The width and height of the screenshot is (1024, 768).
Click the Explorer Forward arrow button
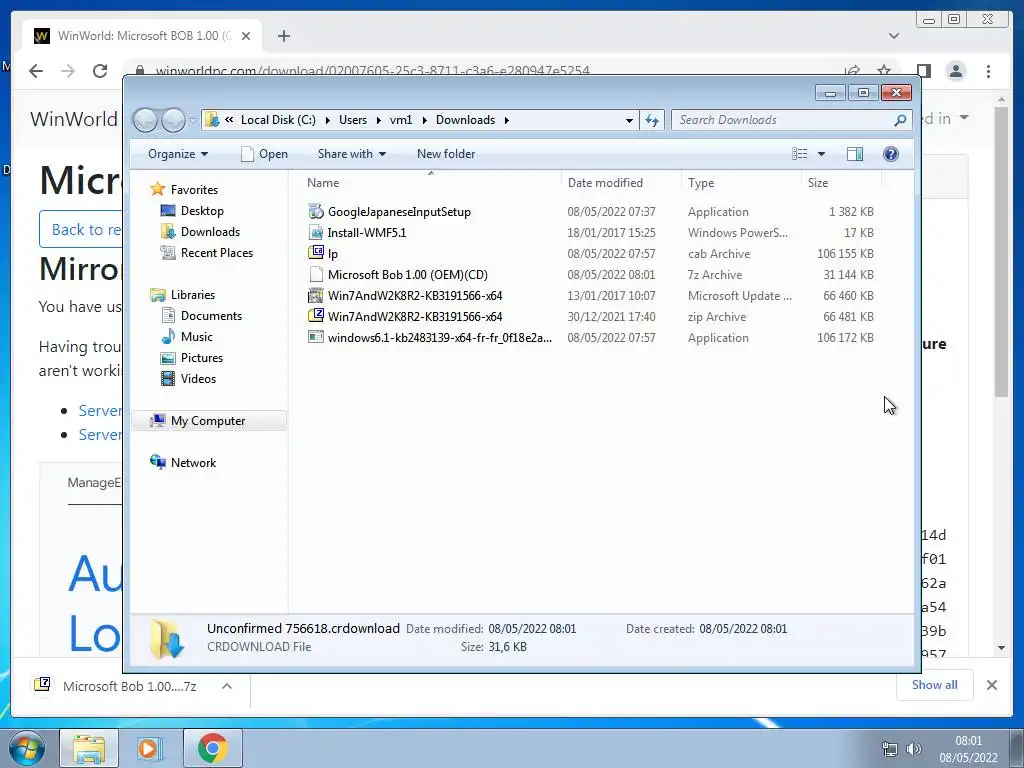pyautogui.click(x=173, y=120)
